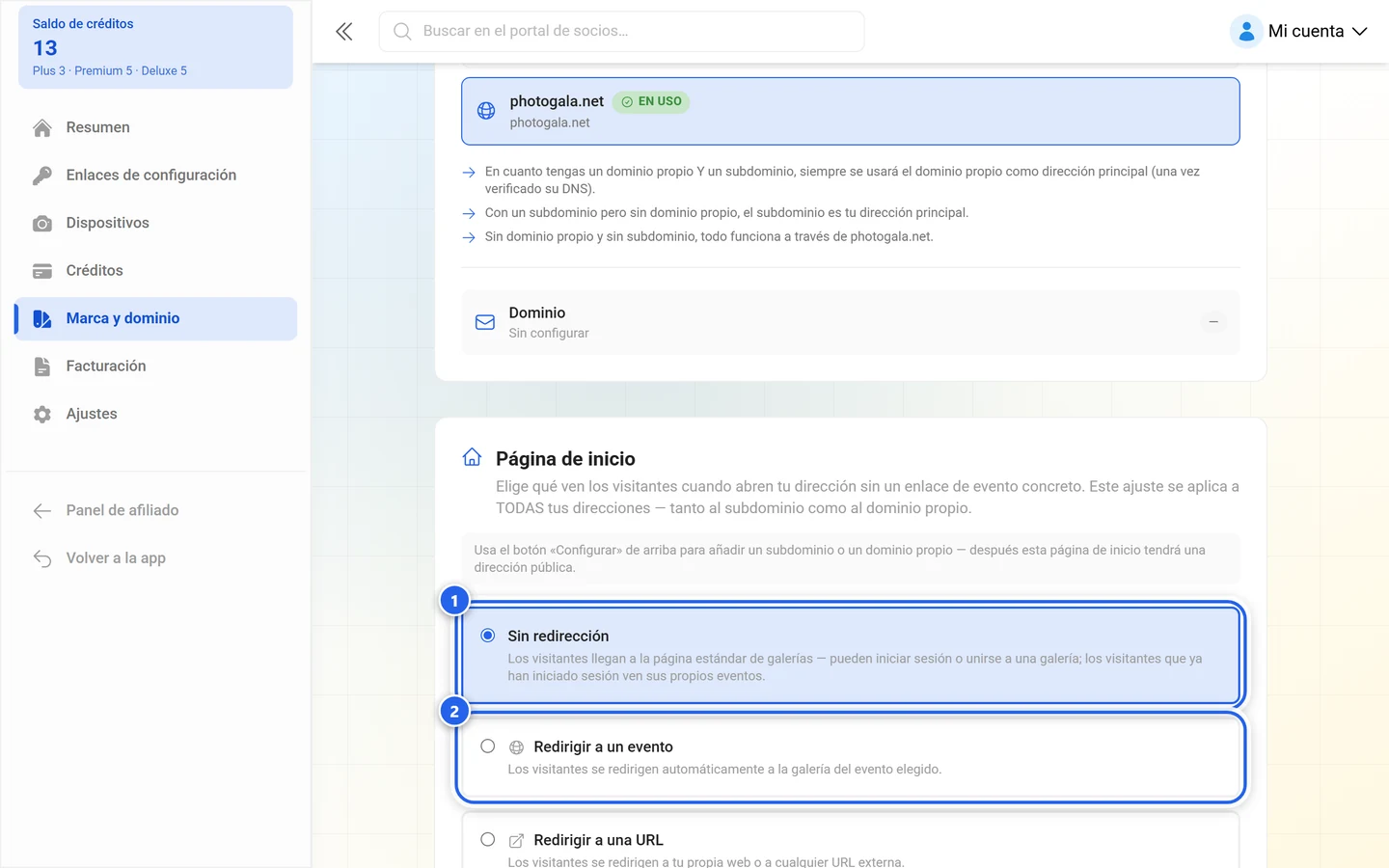The width and height of the screenshot is (1389, 868).
Task: Click the envelope icon in Dominio row
Action: [x=485, y=322]
